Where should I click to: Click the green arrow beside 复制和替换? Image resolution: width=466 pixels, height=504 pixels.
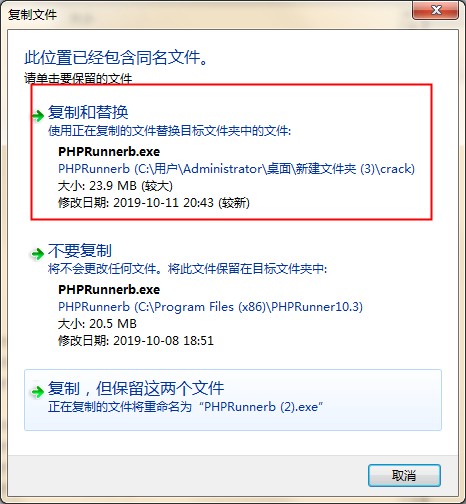coord(38,115)
